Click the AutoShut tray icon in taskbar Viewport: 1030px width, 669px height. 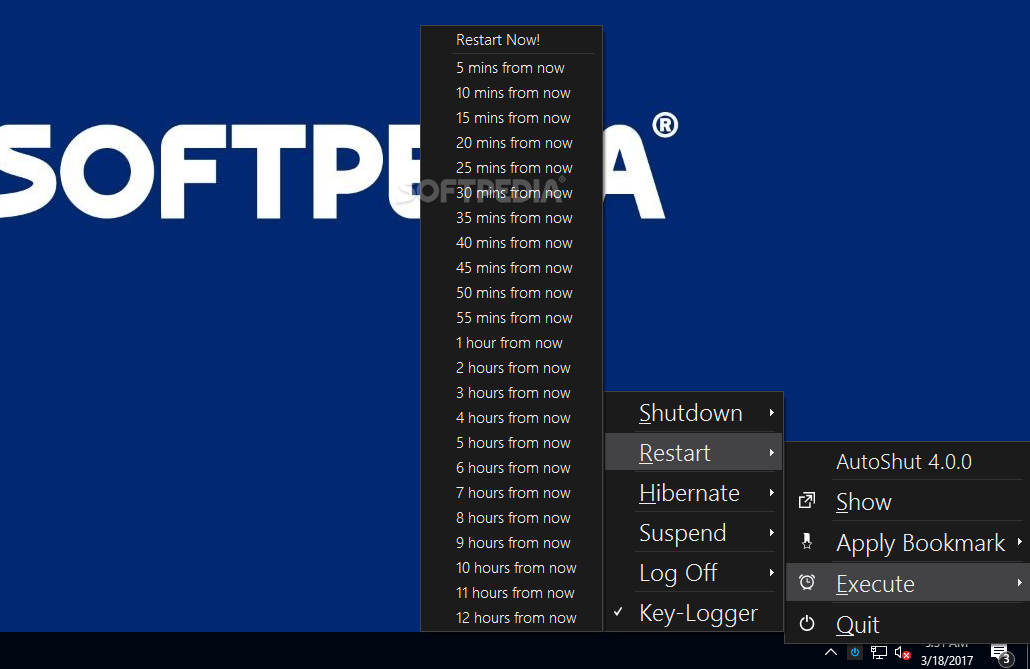coord(855,653)
